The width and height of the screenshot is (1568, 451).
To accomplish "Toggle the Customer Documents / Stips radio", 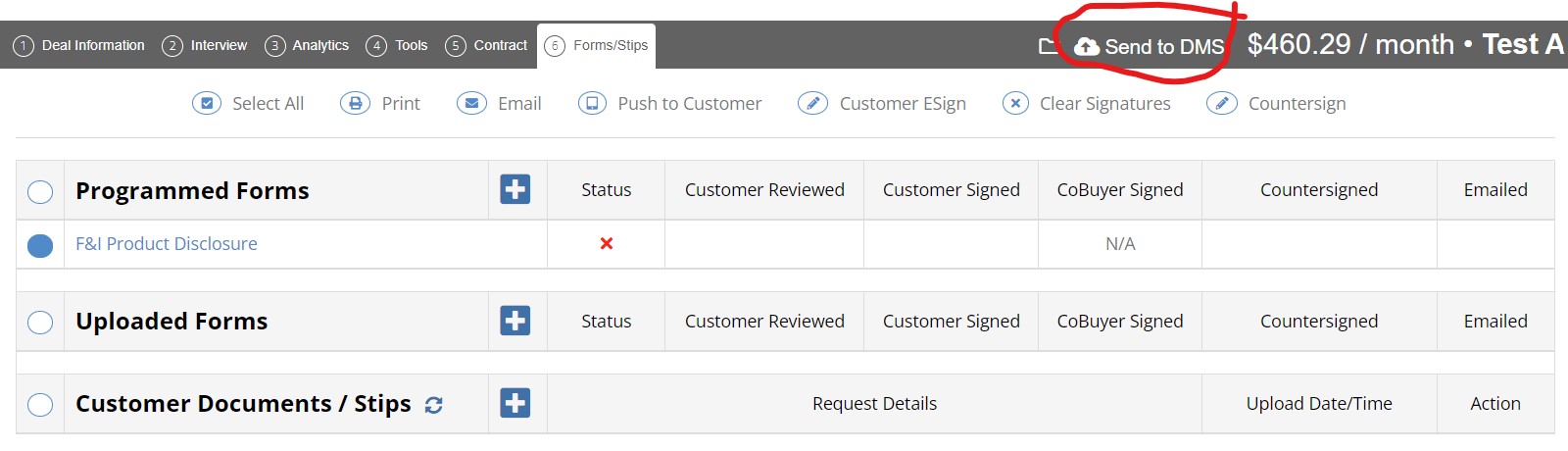I will pyautogui.click(x=40, y=404).
